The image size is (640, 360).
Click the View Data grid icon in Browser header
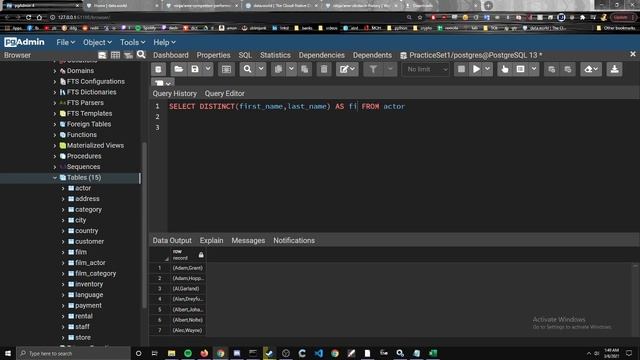115,55
